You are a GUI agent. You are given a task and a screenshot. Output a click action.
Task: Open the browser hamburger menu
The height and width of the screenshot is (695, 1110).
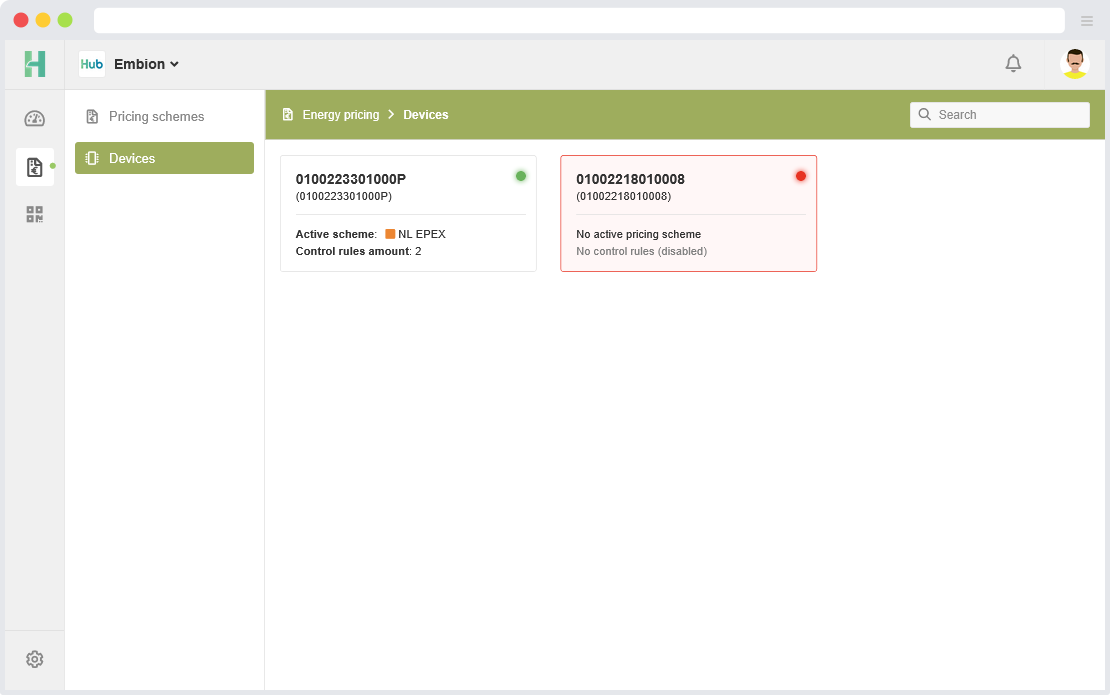(1087, 21)
